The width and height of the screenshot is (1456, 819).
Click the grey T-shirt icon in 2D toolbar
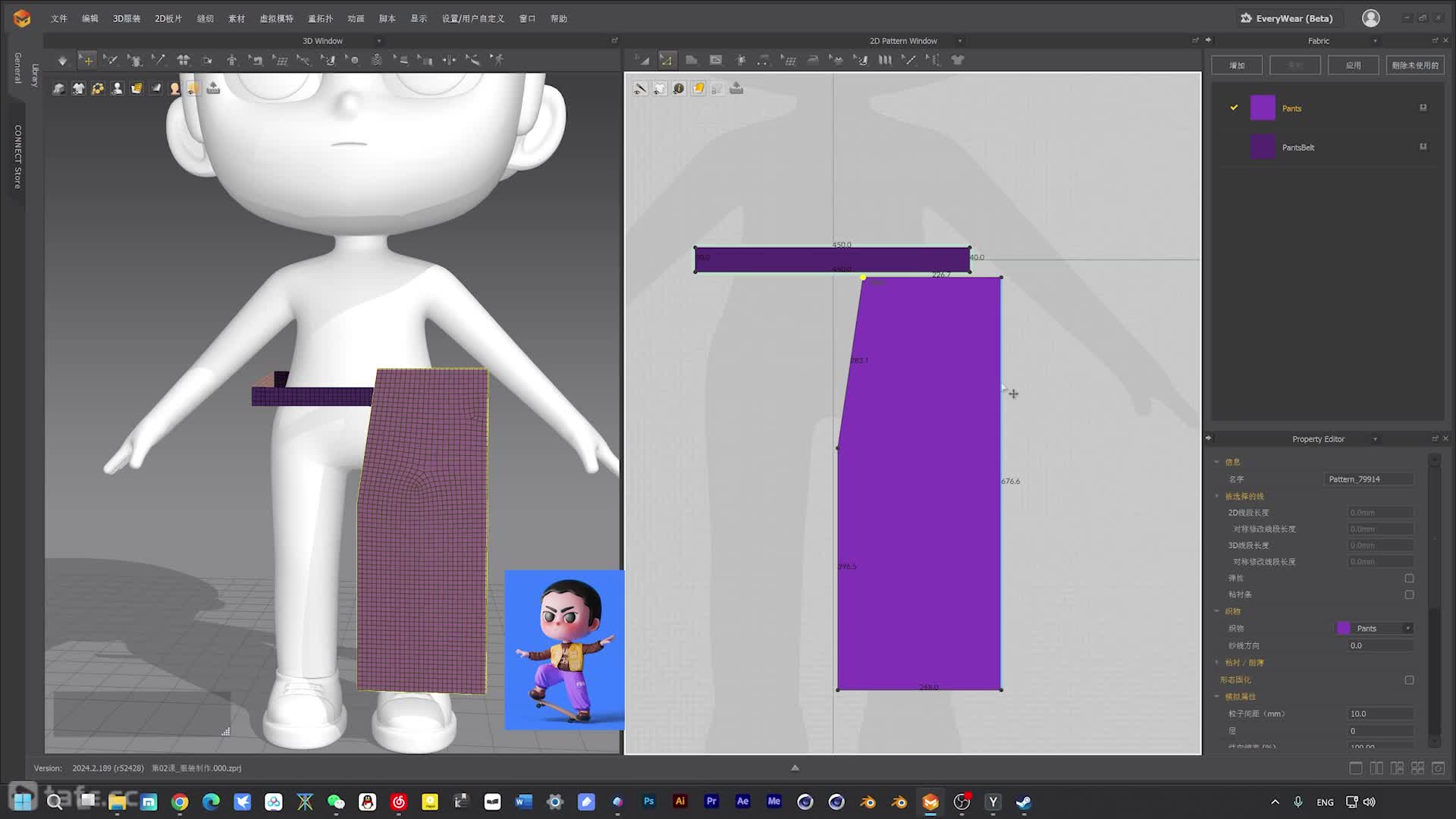pyautogui.click(x=958, y=60)
